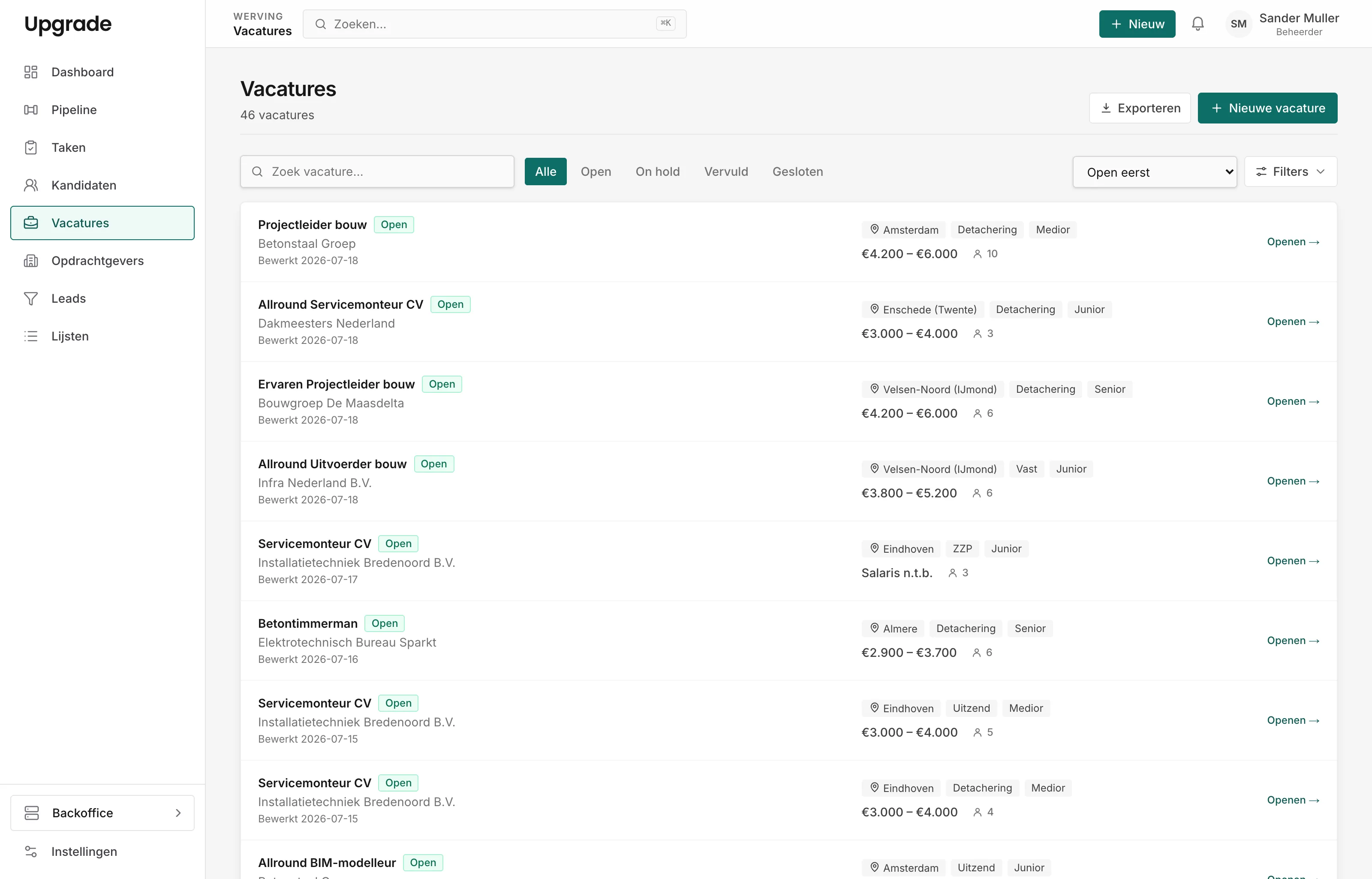
Task: Click the Exporteren button
Action: [1140, 108]
